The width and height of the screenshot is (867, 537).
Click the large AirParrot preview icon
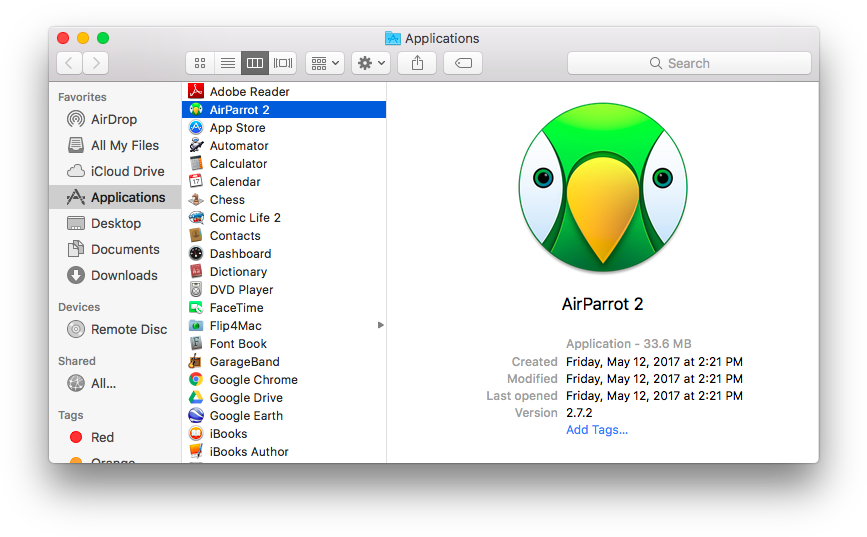pos(603,187)
